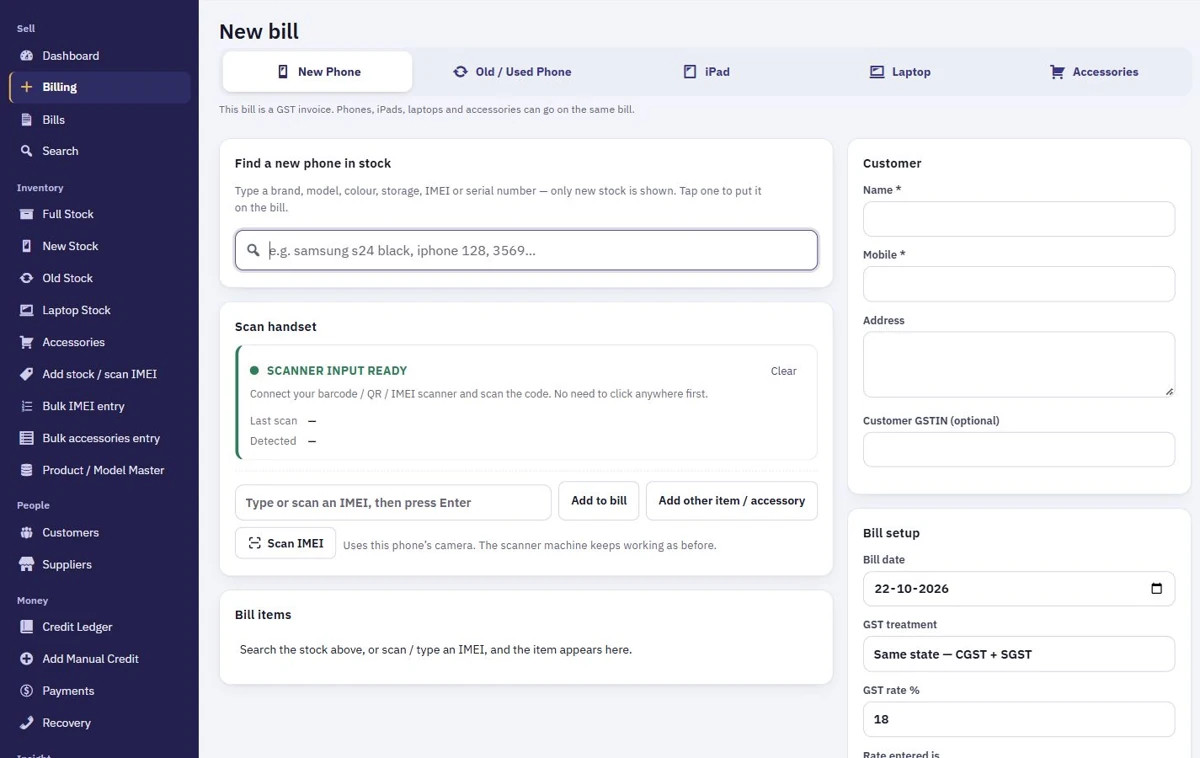Click the IMEI type or scan field

click(x=393, y=503)
